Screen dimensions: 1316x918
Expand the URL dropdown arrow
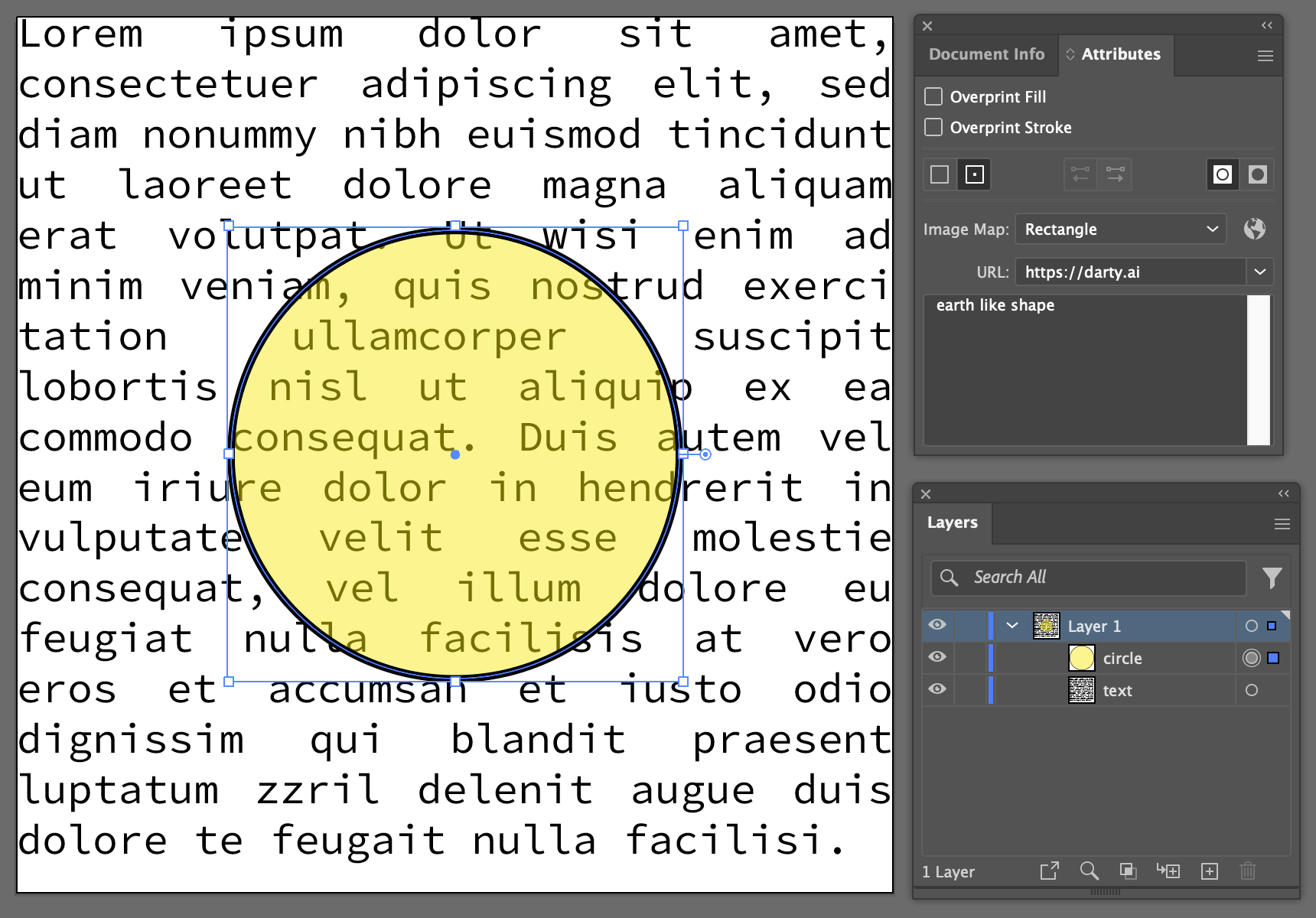click(x=1259, y=272)
